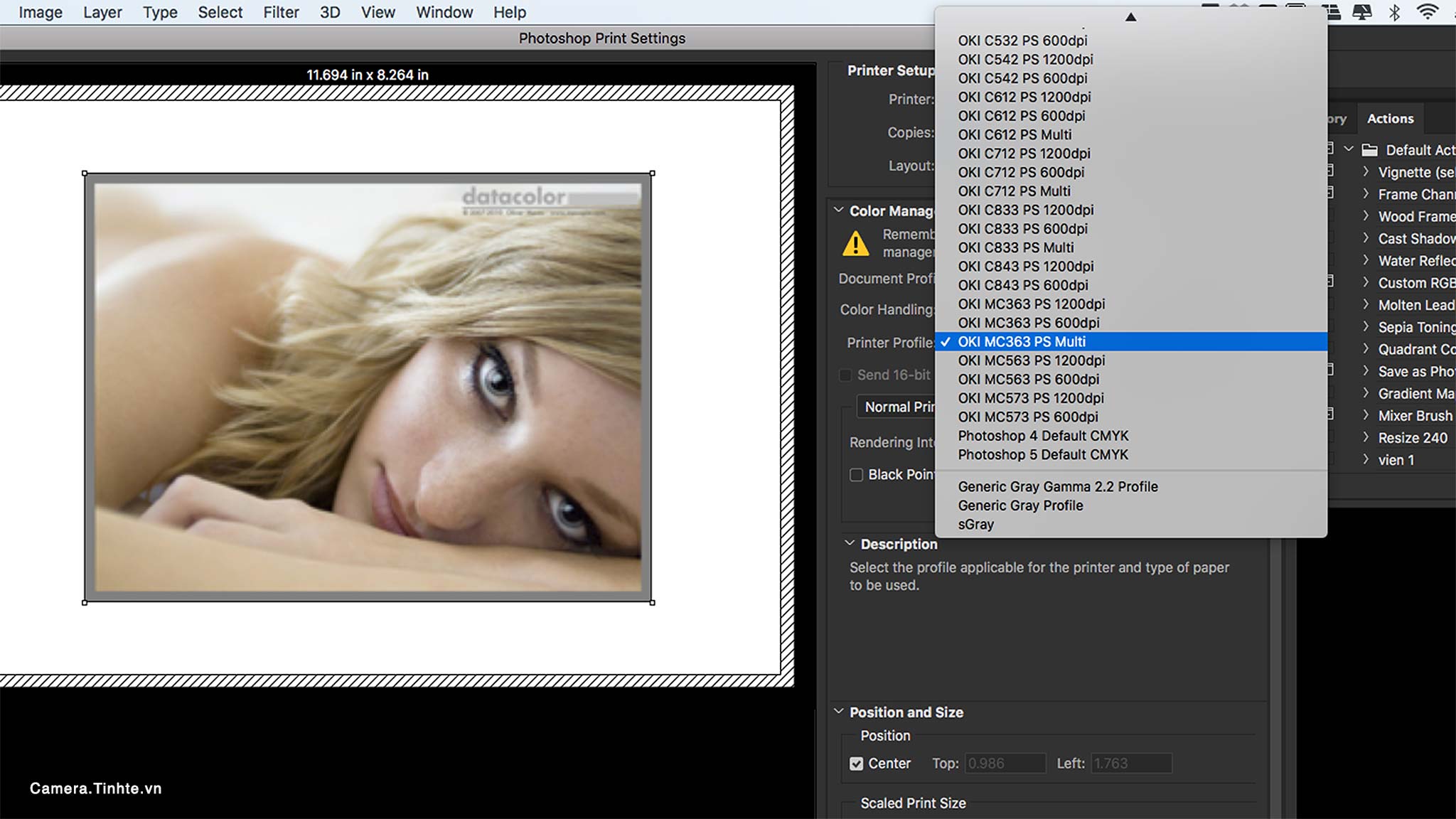Choose OKI MC363 PS 1200dpi profile

pyautogui.click(x=1131, y=304)
